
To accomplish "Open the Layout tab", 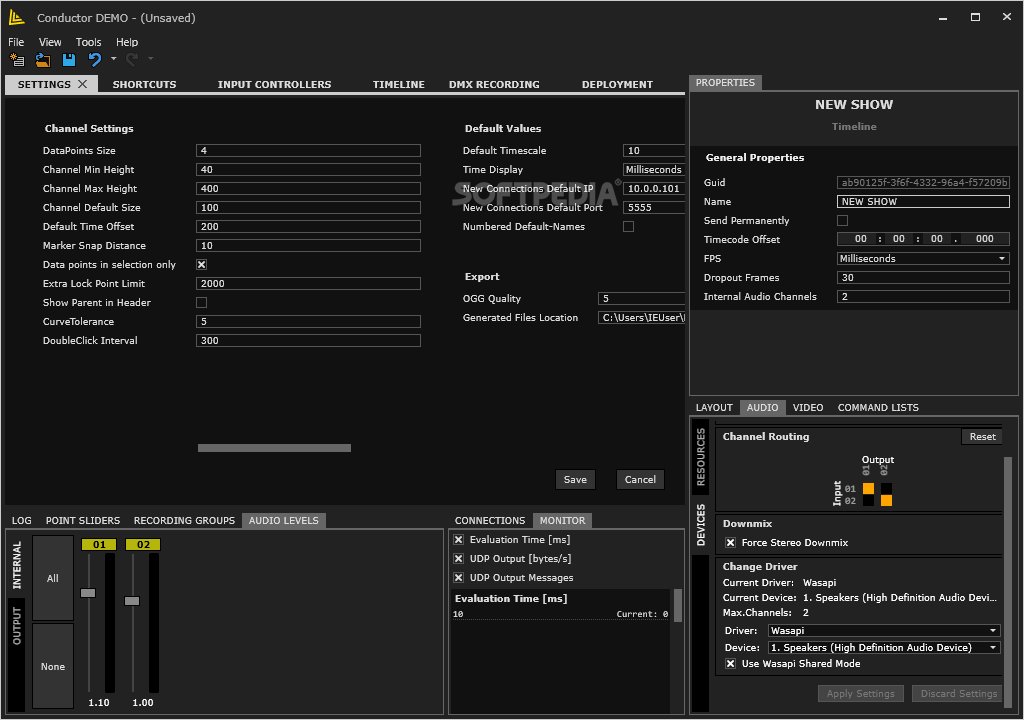I will (714, 408).
